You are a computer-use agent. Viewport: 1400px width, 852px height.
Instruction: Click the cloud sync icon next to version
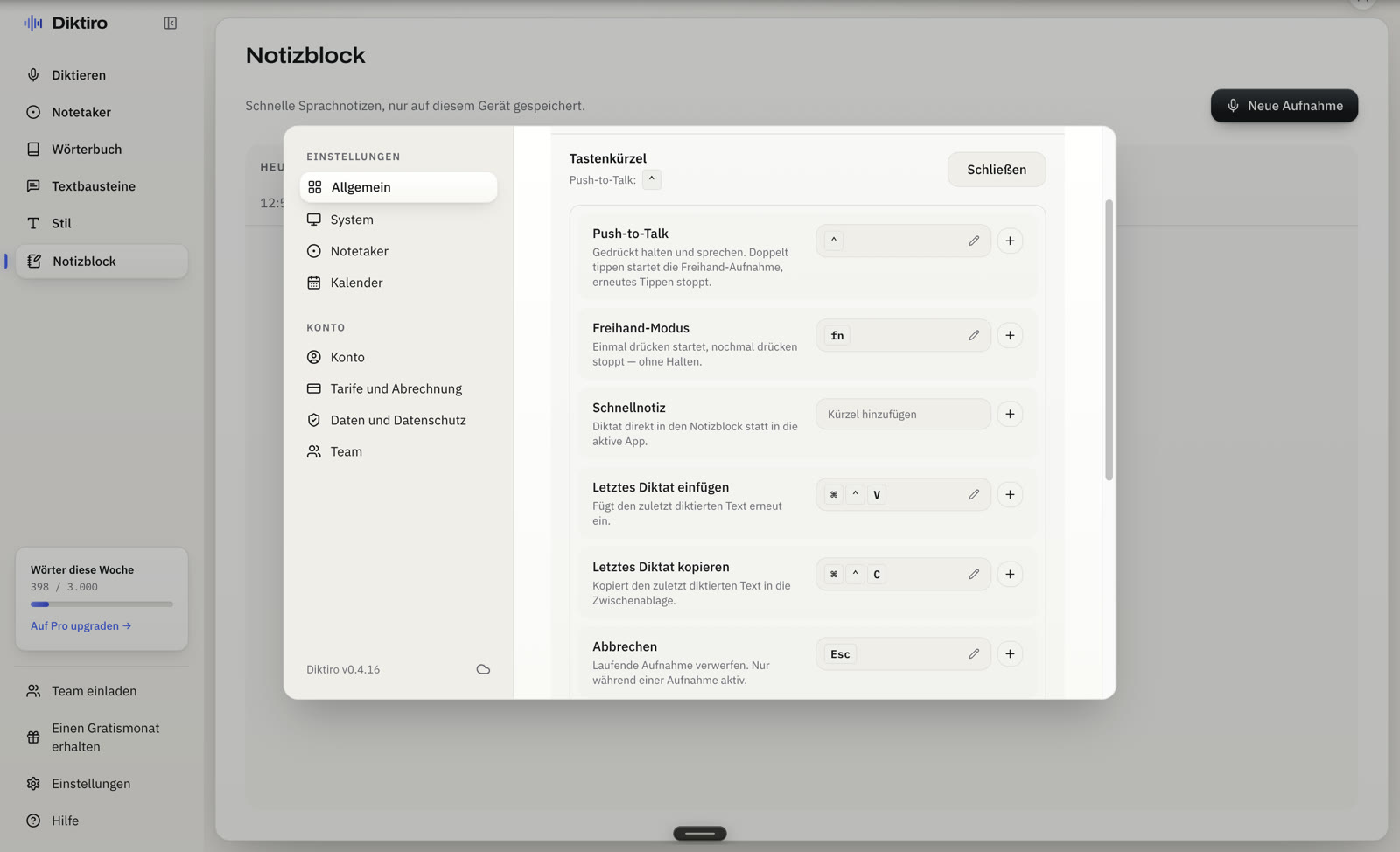click(483, 669)
